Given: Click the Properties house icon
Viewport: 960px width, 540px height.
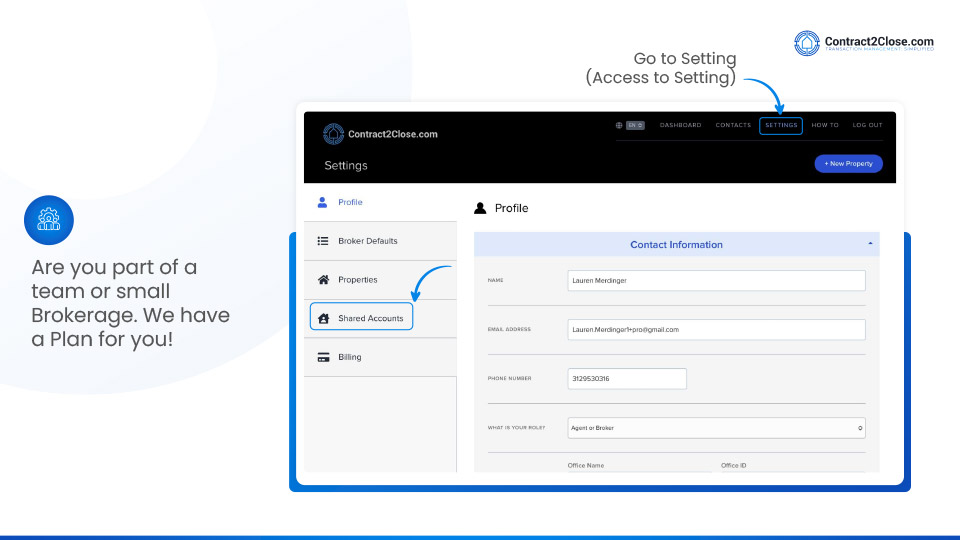Looking at the screenshot, I should click(322, 280).
